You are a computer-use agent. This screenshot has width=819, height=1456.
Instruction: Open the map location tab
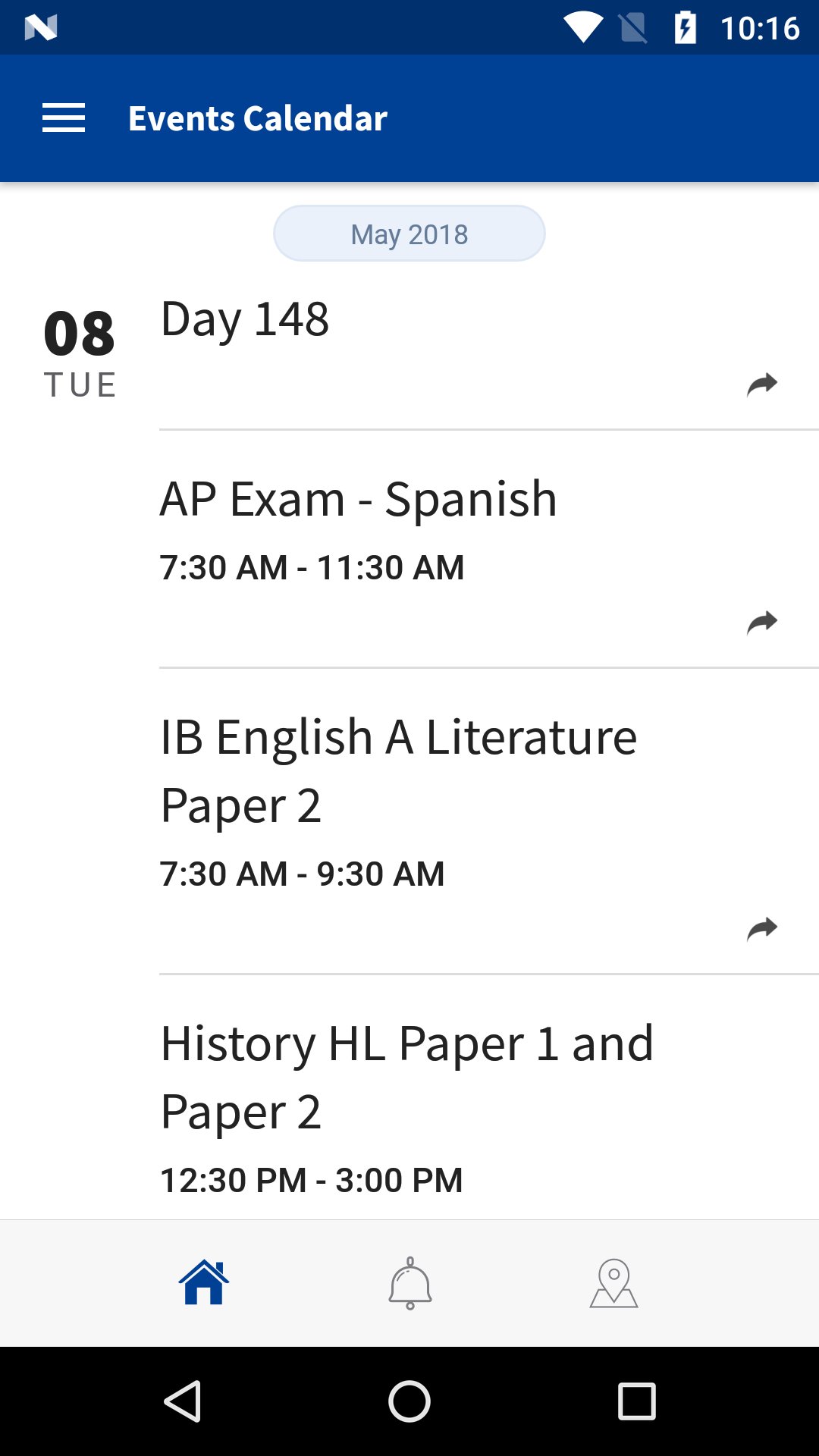point(613,1283)
